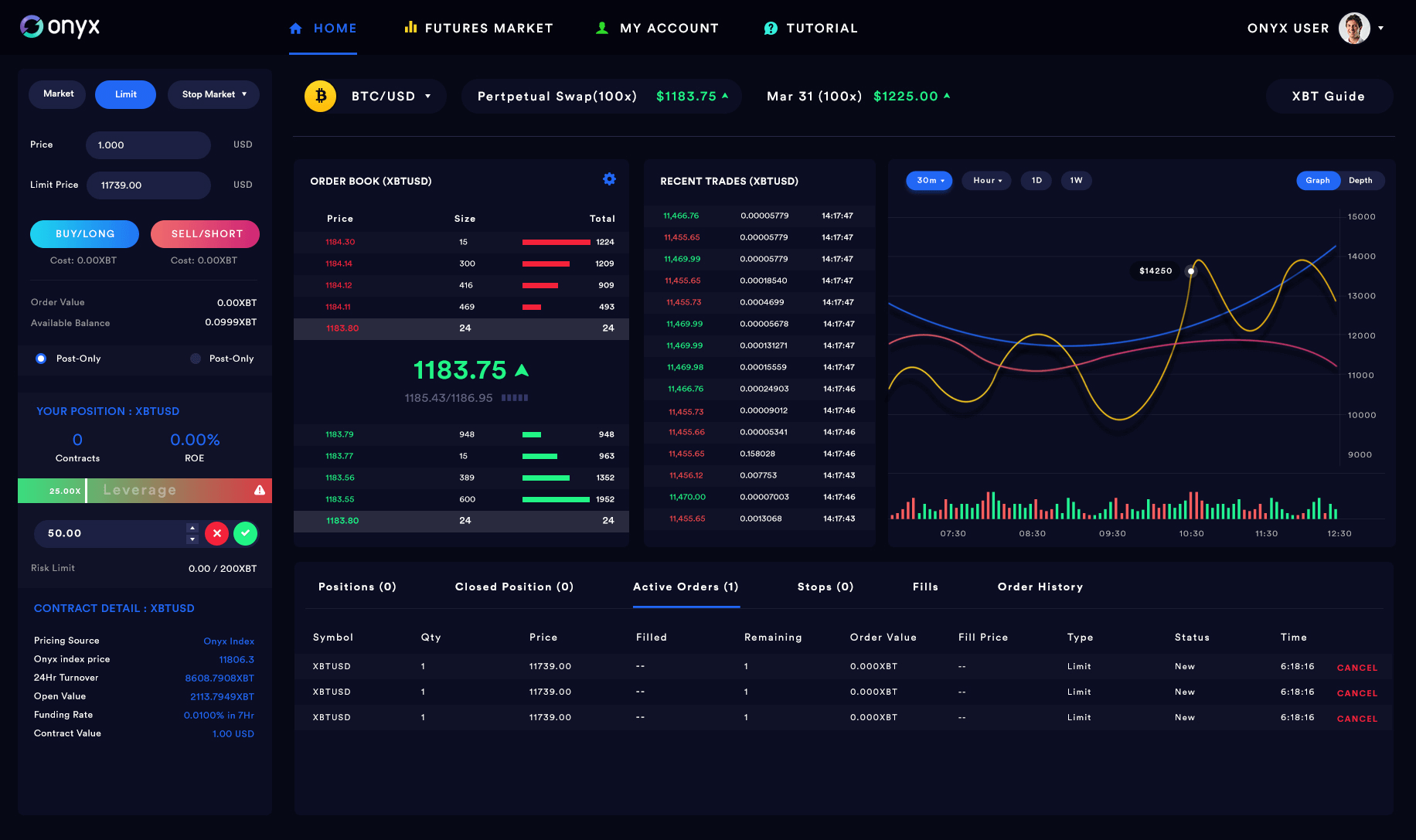The width and height of the screenshot is (1416, 840).
Task: Switch chart to Graph view
Action: [1318, 180]
